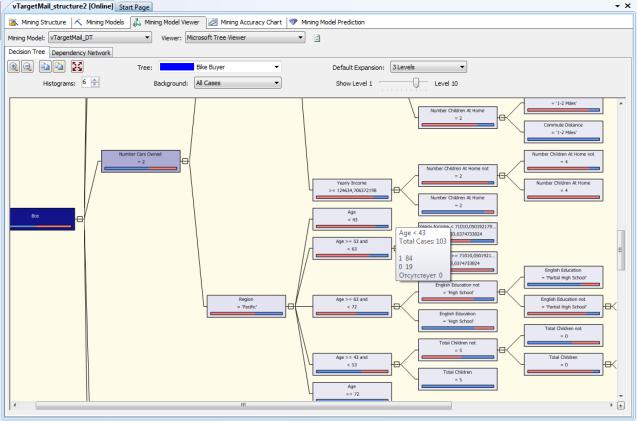
Task: Select the dark blue root tree node
Action: (42, 219)
